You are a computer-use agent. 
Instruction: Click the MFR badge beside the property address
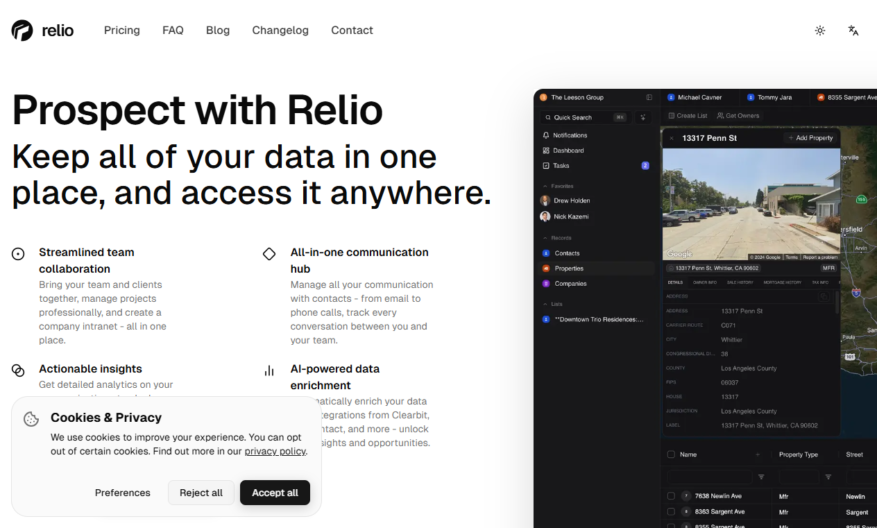click(x=828, y=268)
